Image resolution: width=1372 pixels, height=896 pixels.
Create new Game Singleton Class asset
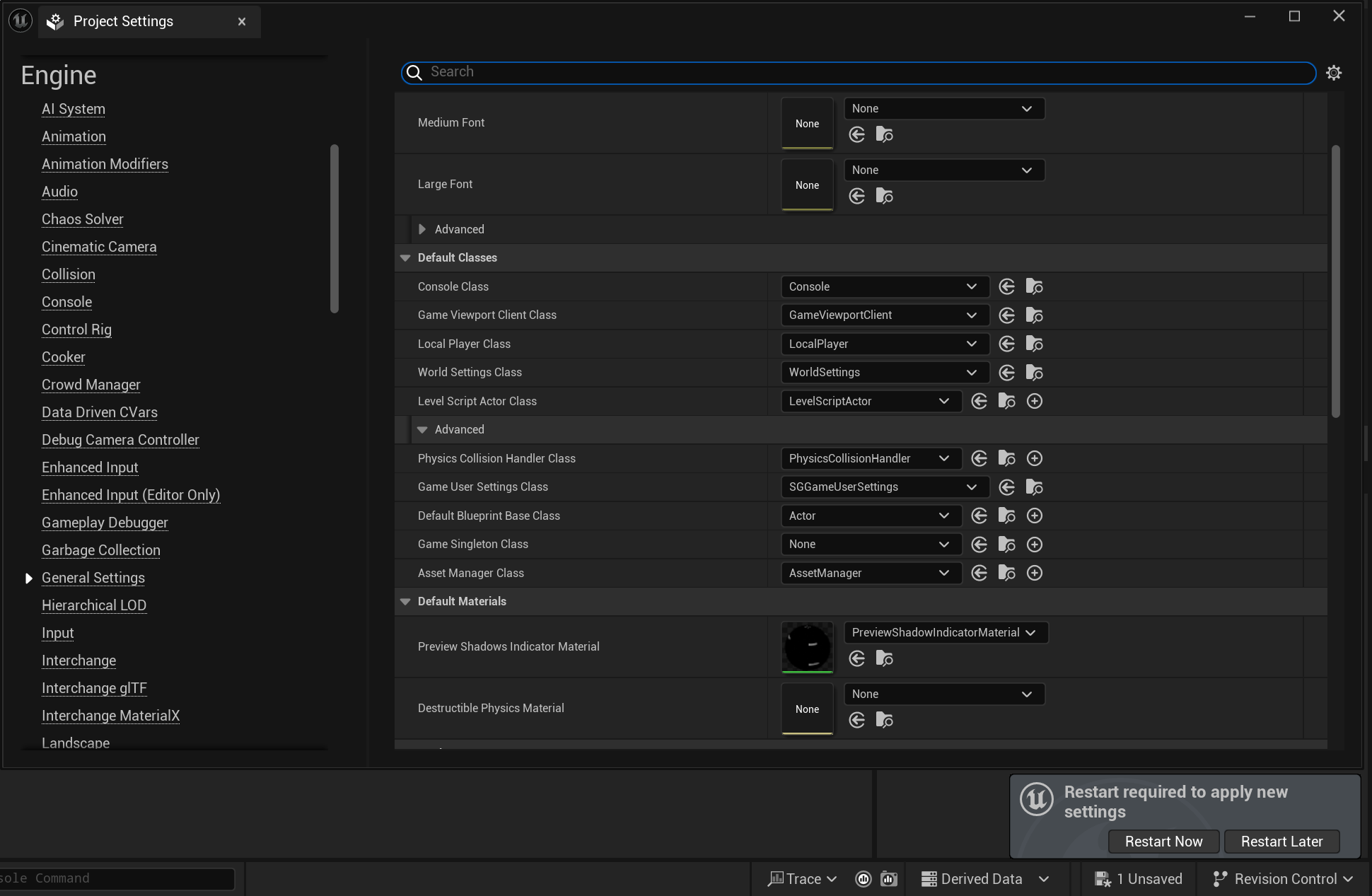click(x=1035, y=544)
